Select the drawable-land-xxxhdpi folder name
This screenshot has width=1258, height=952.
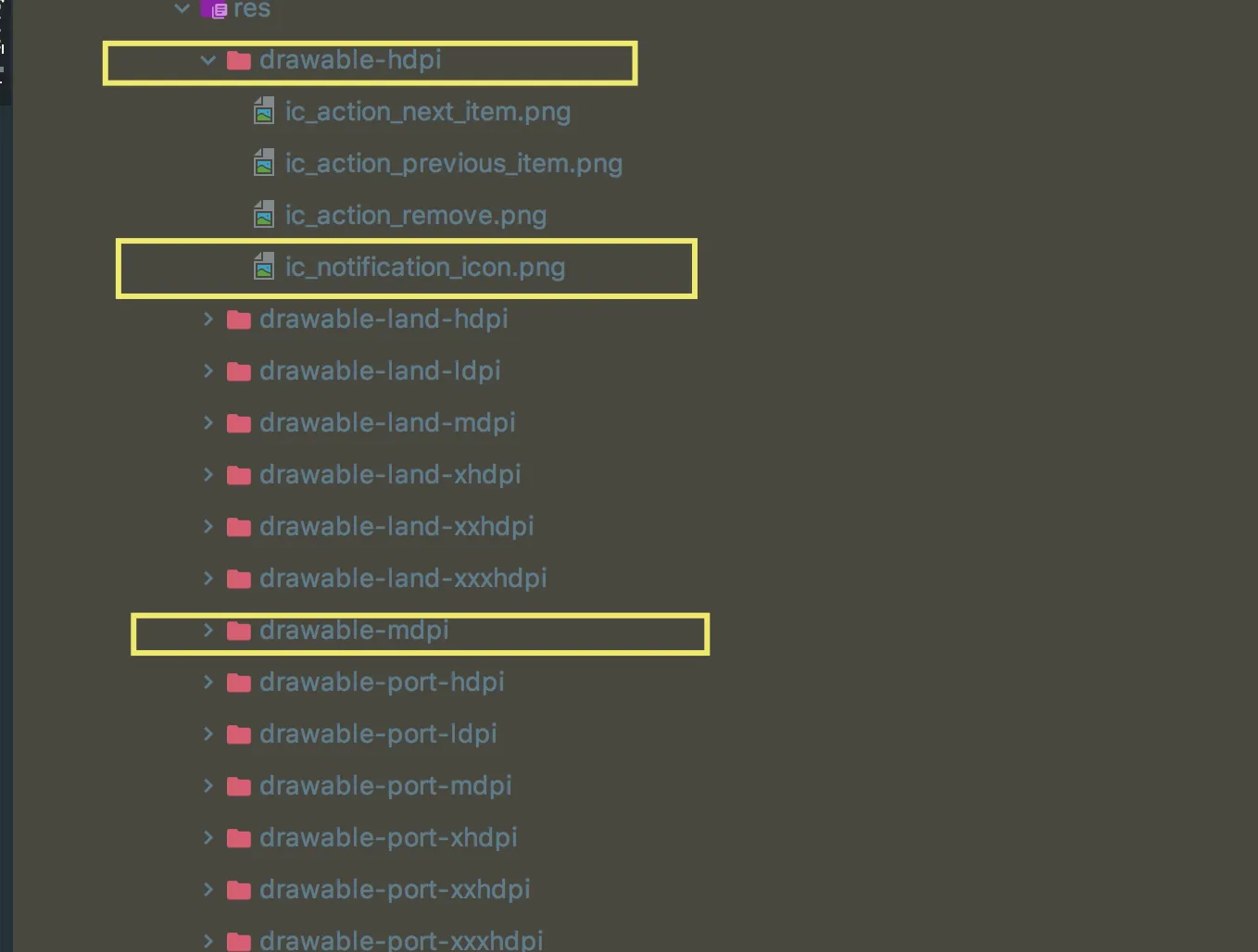click(403, 579)
